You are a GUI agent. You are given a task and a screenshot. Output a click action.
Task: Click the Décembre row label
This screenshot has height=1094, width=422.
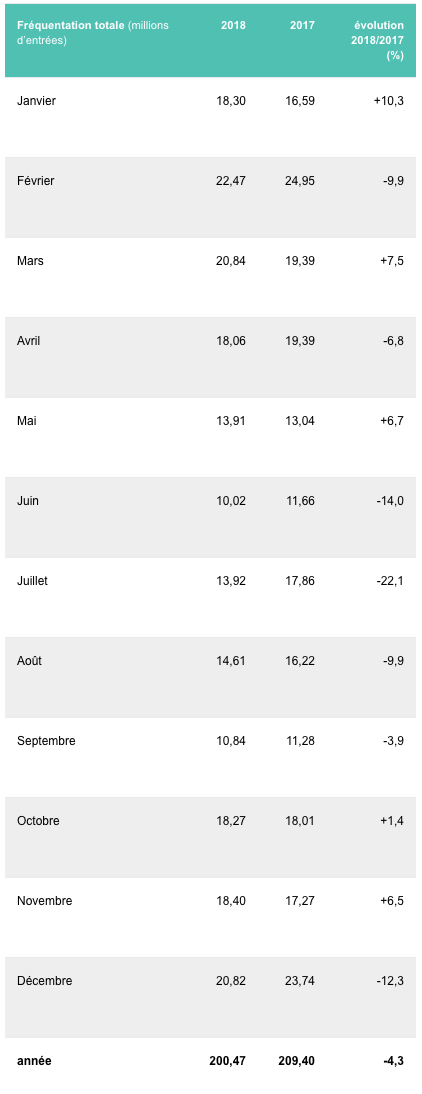(x=45, y=981)
